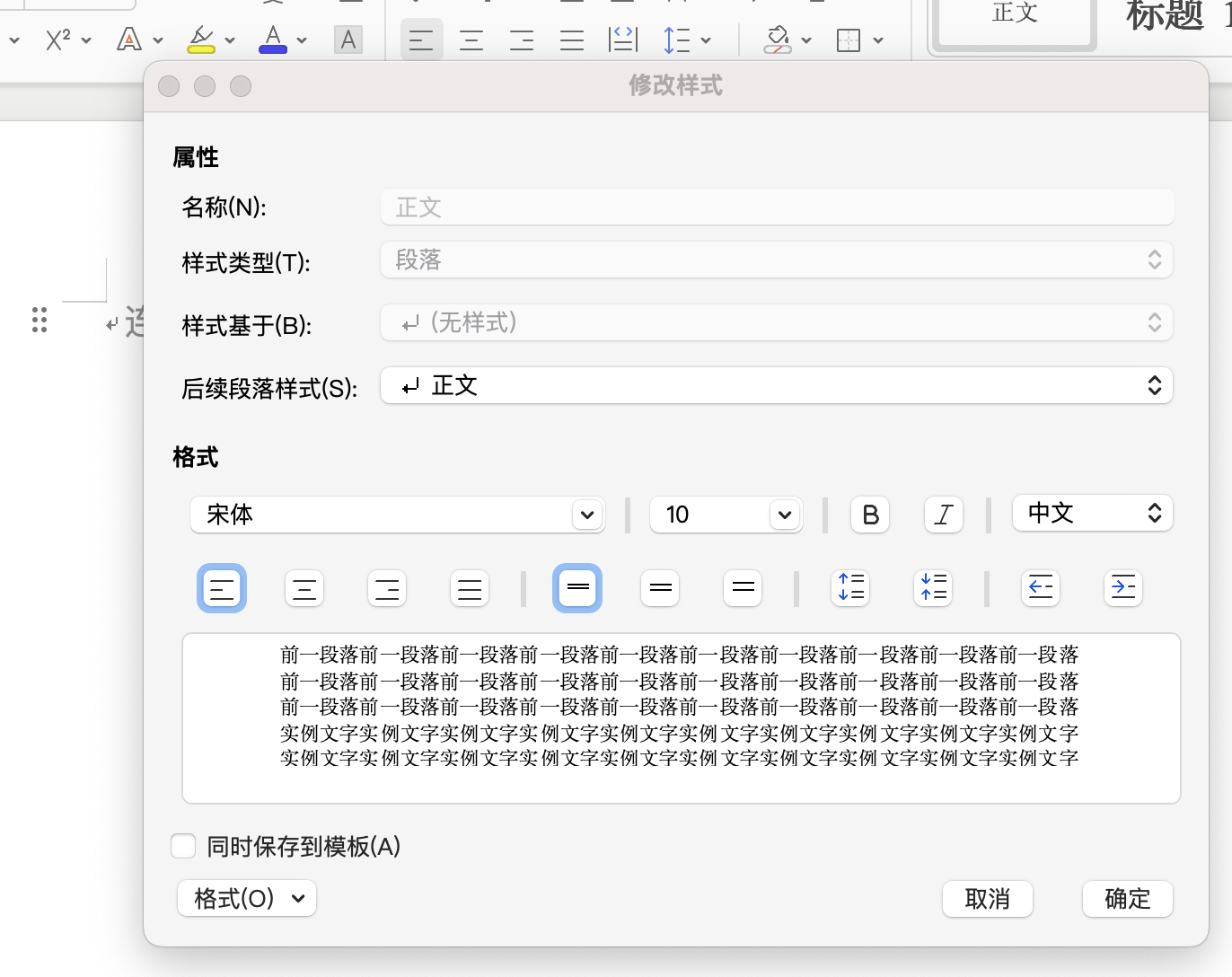Apply the text highlight color marker

[201, 40]
